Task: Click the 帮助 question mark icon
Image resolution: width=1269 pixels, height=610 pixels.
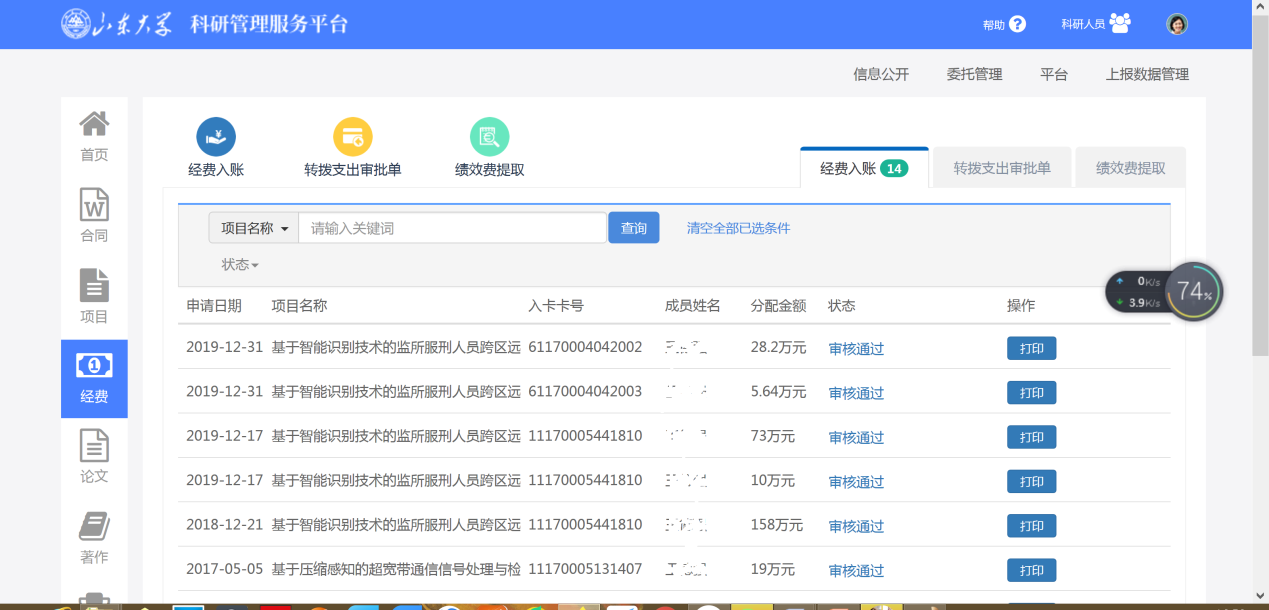Action: point(1017,24)
